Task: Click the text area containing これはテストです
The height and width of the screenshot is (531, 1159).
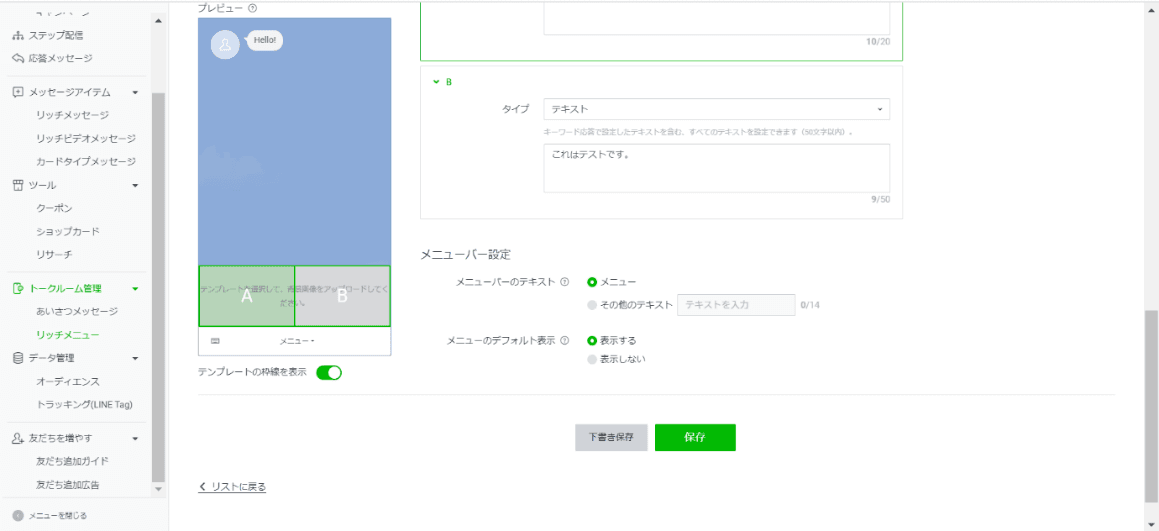Action: [x=716, y=168]
